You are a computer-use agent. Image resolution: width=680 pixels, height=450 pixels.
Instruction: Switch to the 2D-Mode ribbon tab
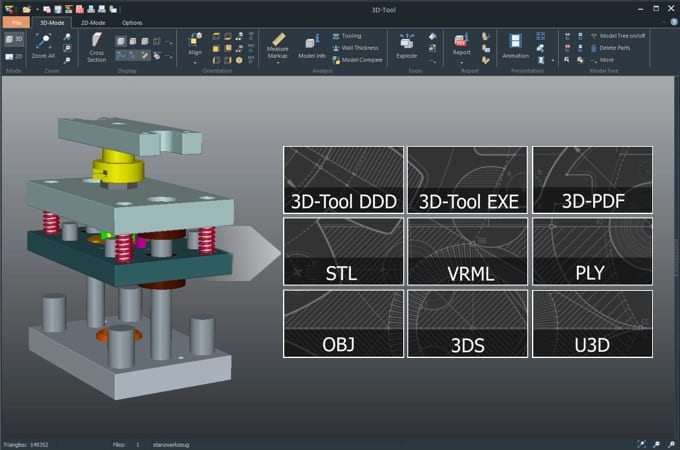click(x=93, y=23)
